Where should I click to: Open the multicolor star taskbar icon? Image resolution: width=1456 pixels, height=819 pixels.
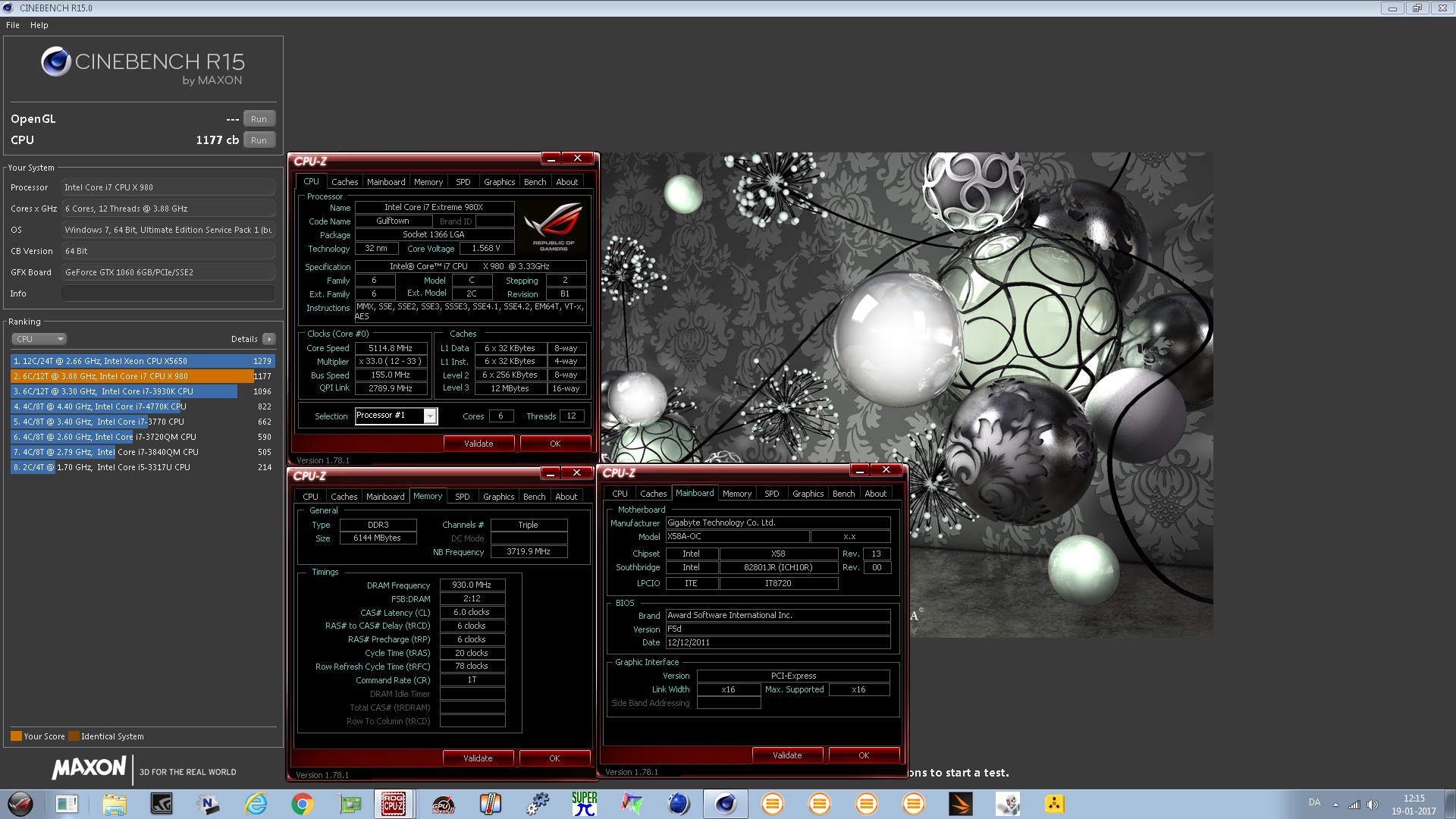(632, 804)
